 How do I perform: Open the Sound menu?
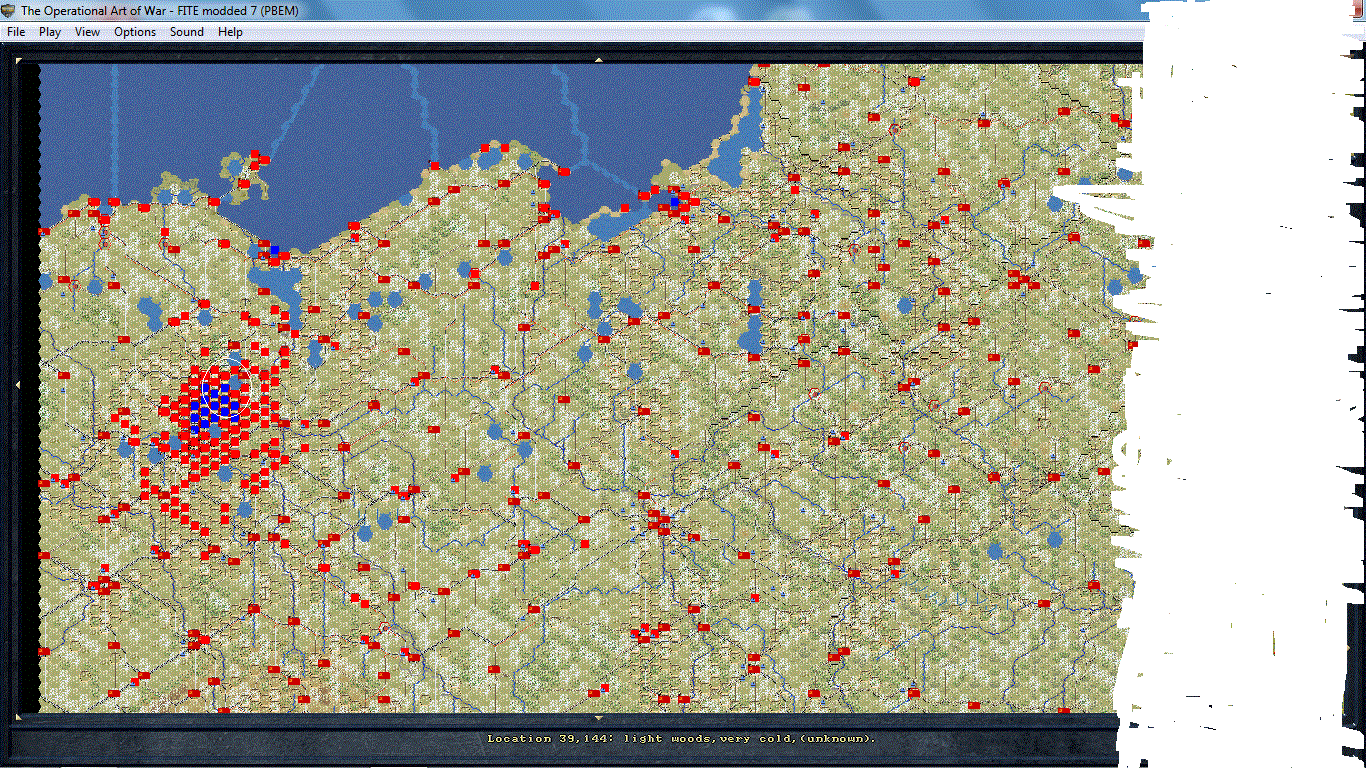coord(187,32)
